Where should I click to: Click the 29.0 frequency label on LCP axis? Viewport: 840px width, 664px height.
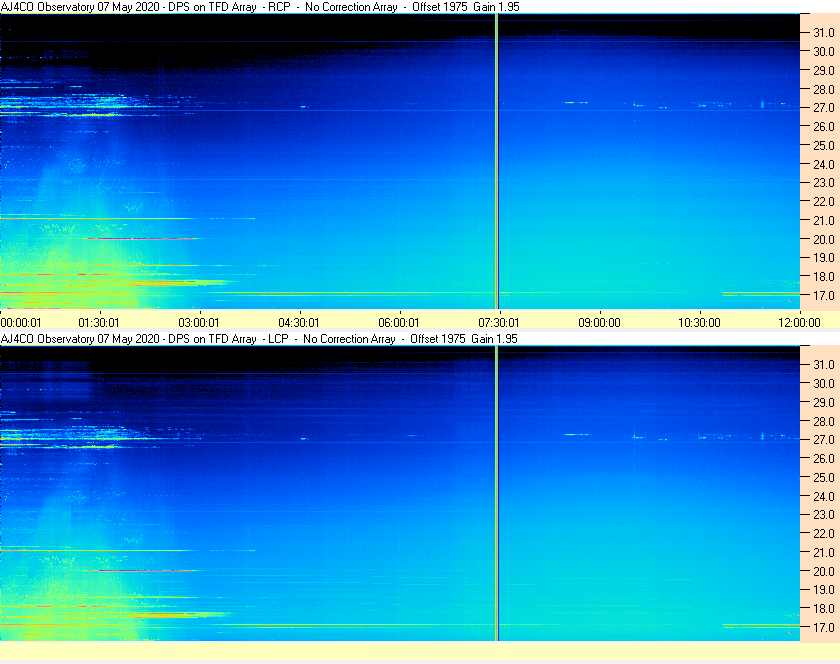(x=824, y=402)
